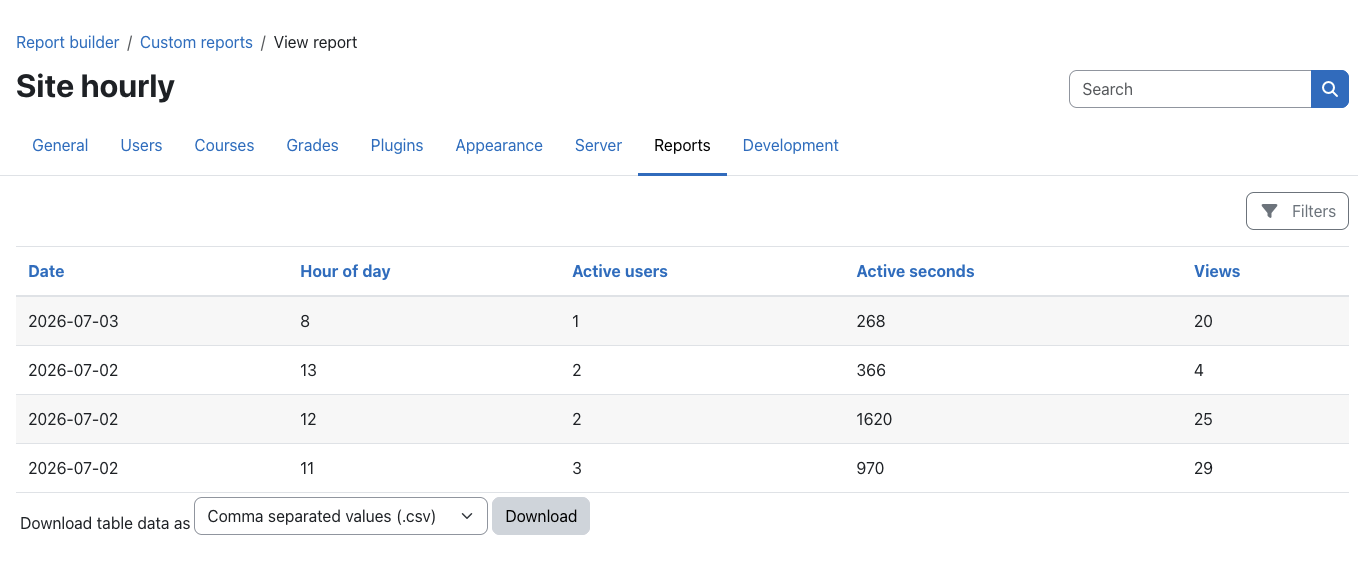Click views value 20

click(1203, 321)
